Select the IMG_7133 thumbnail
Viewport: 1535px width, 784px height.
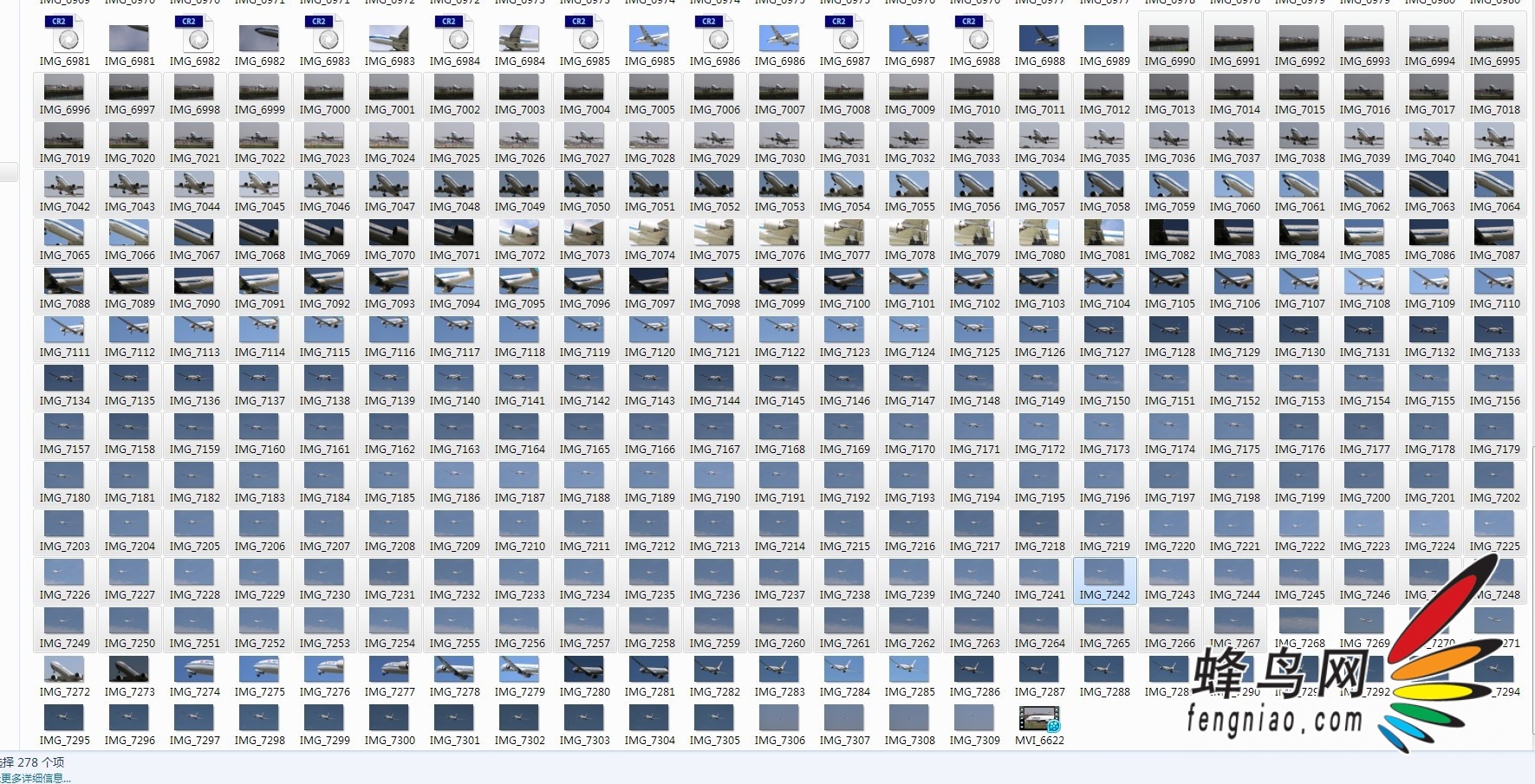[x=1494, y=329]
